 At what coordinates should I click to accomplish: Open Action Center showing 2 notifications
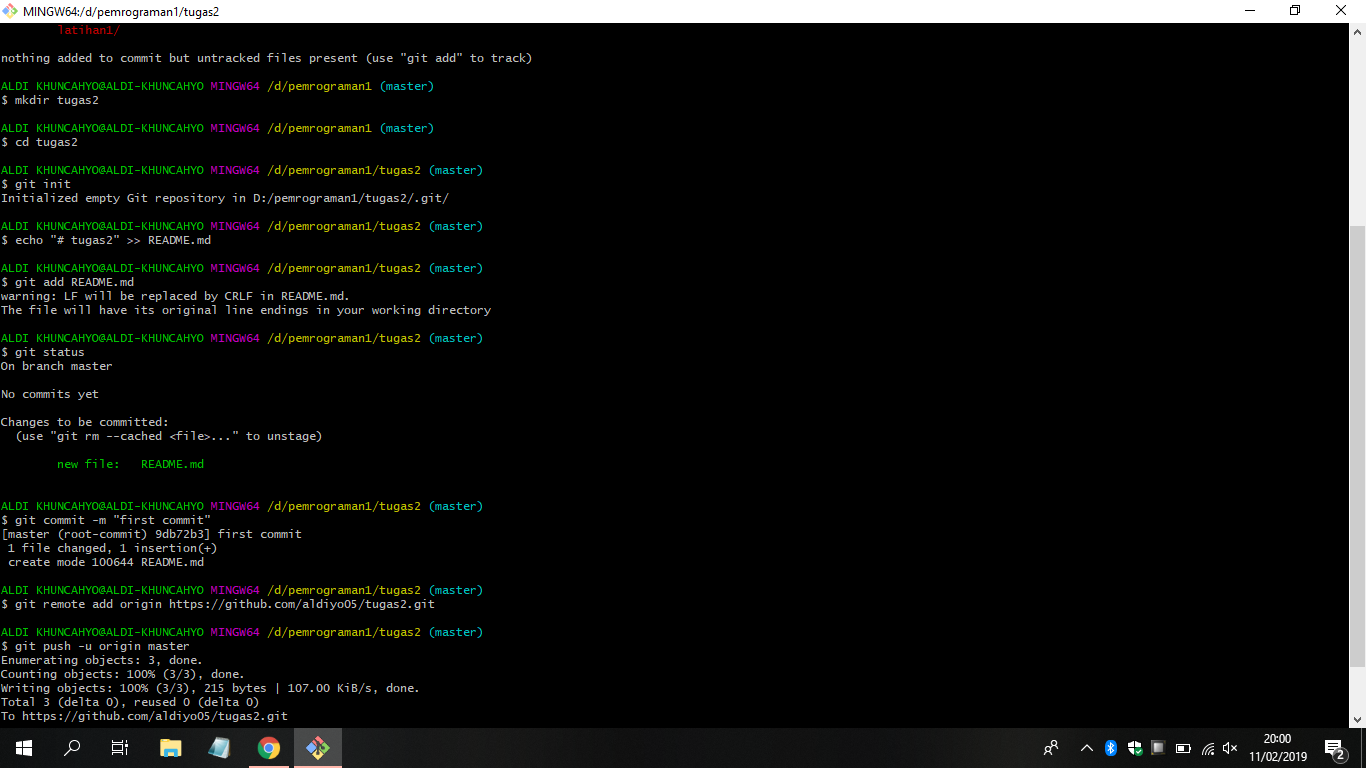click(1334, 747)
